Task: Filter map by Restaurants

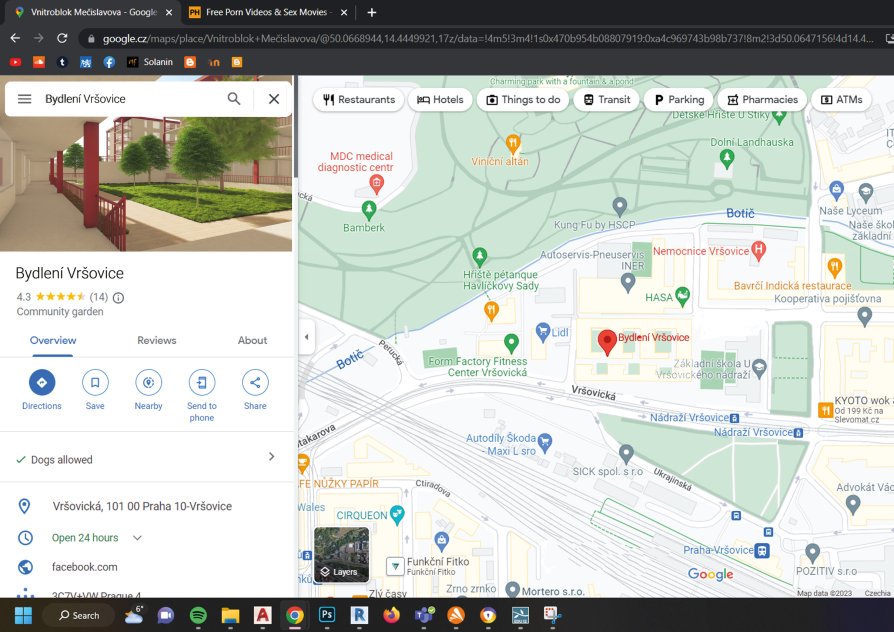Action: 359,99
